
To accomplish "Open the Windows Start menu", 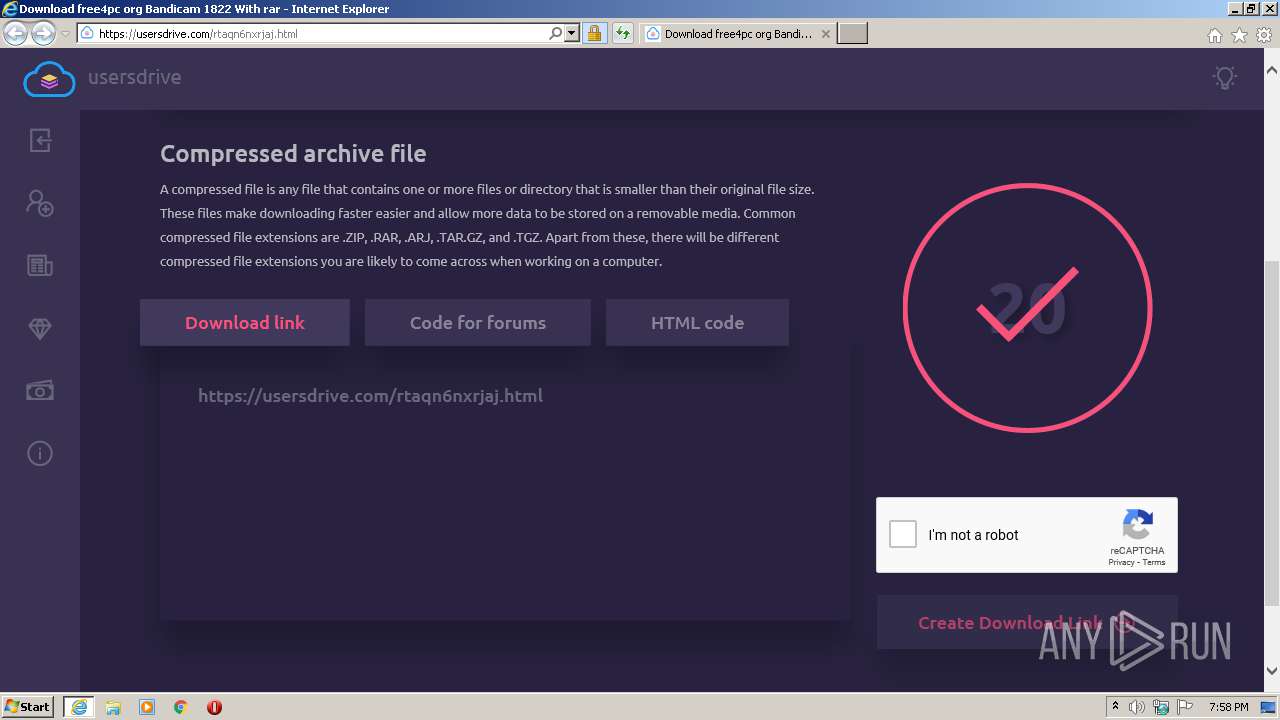I will tap(28, 706).
